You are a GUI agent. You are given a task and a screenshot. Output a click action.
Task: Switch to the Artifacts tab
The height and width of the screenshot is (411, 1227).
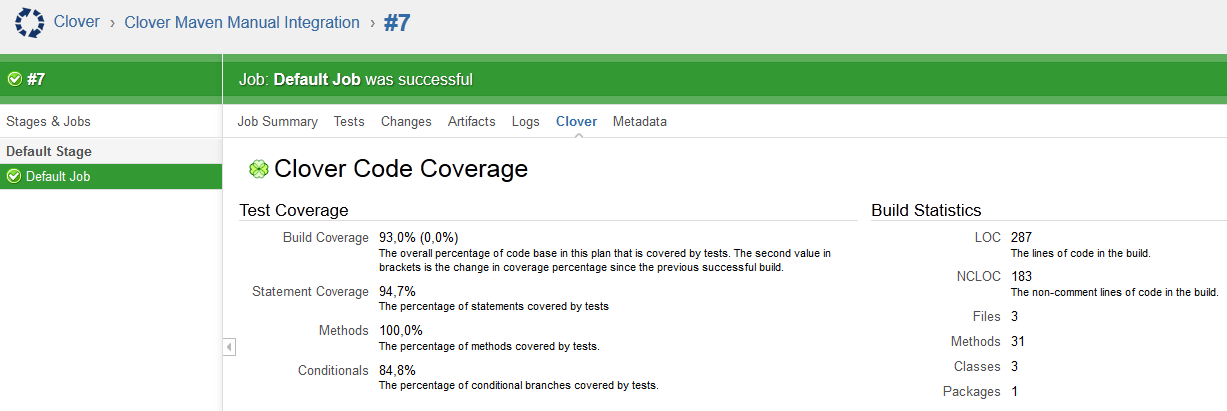[472, 121]
